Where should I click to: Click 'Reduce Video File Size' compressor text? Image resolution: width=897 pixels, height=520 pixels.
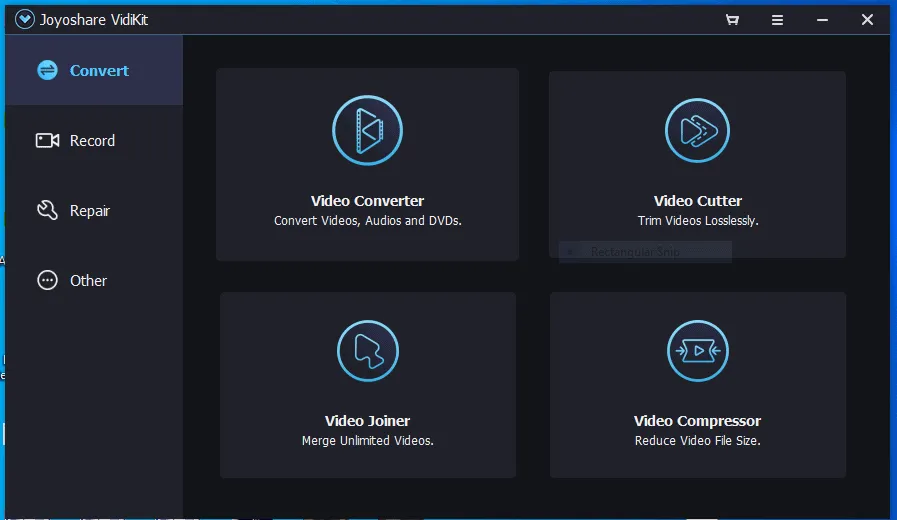point(697,441)
